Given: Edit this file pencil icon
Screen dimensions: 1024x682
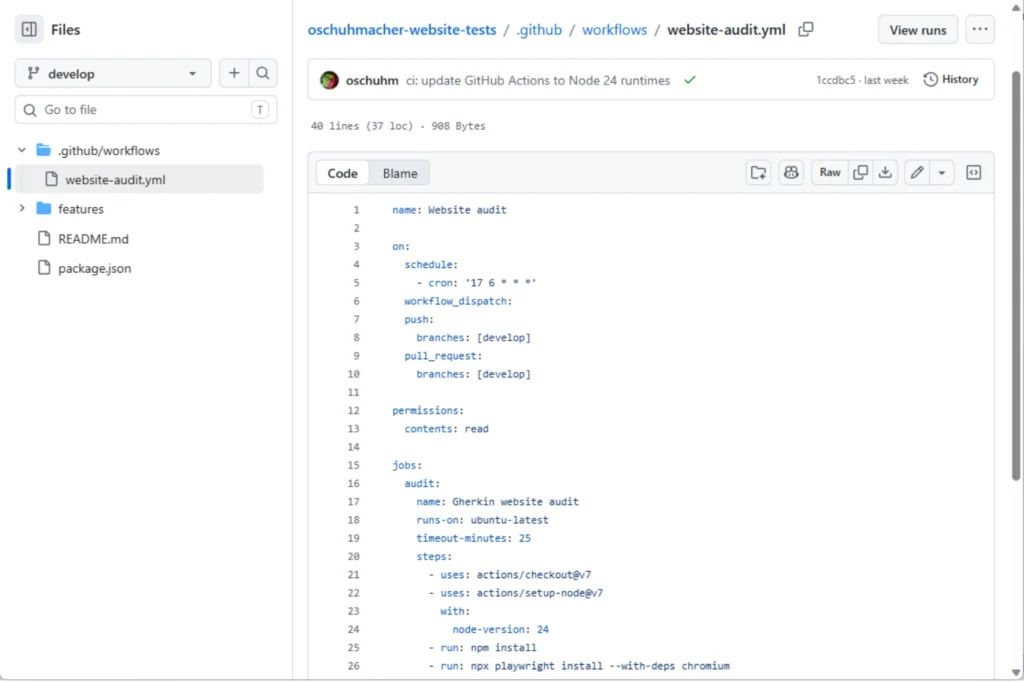Looking at the screenshot, I should point(917,172).
